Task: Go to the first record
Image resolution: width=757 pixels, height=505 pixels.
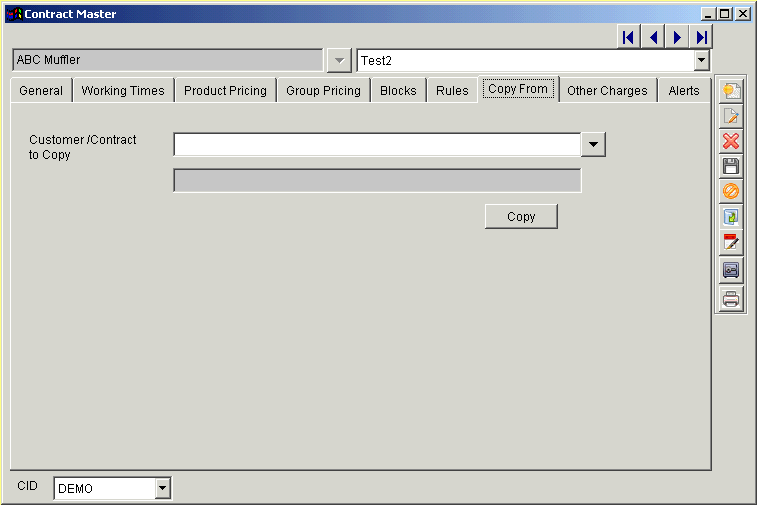Action: pyautogui.click(x=628, y=37)
